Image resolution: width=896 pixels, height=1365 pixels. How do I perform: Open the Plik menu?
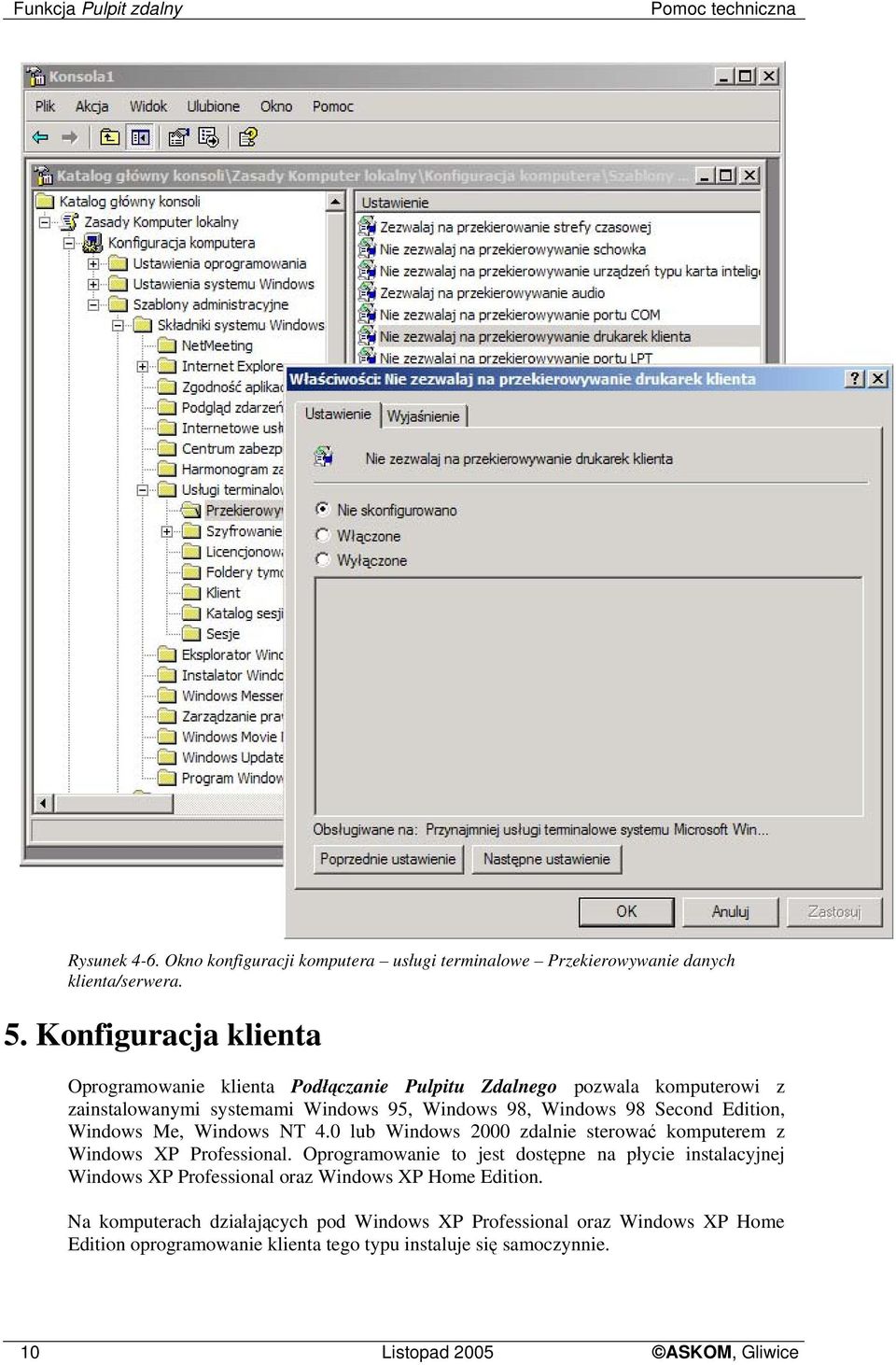[46, 106]
